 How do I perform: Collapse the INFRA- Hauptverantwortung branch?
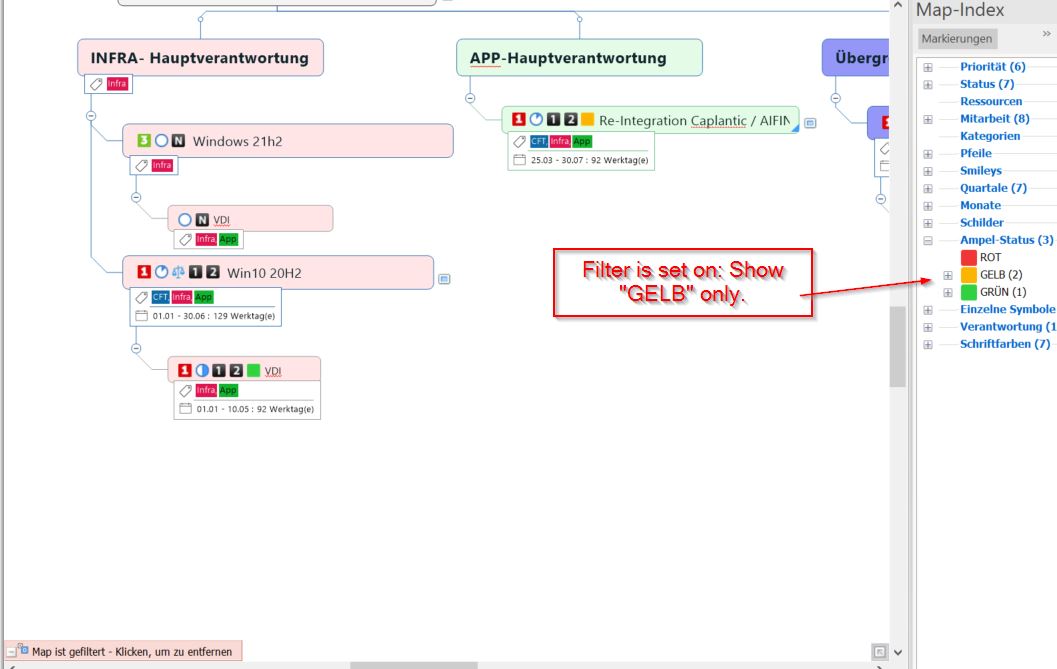tap(91, 115)
